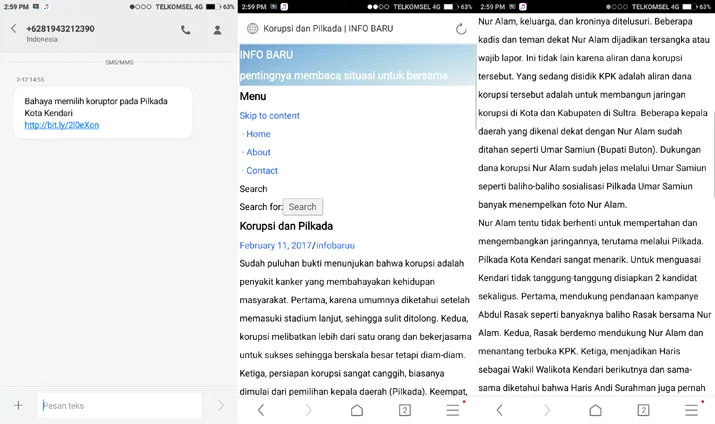Go back using the rightmost browser's back arrow
The height and width of the screenshot is (424, 715).
pyautogui.click(x=500, y=410)
